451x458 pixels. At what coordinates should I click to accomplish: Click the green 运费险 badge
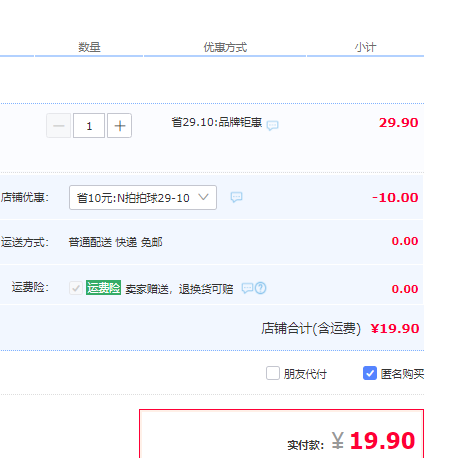click(103, 288)
